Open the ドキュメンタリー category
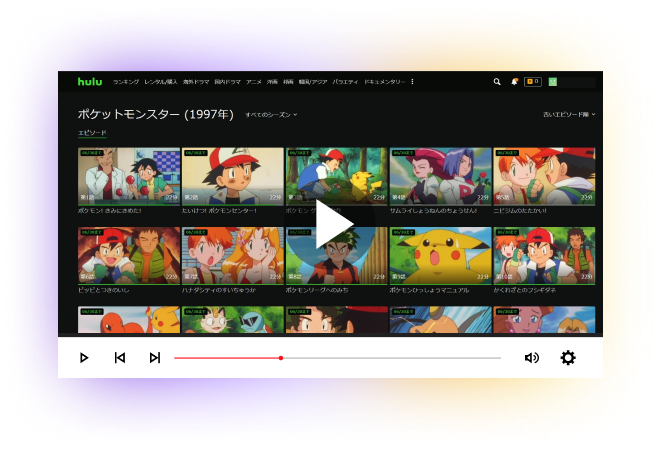The width and height of the screenshot is (661, 450). pos(384,82)
